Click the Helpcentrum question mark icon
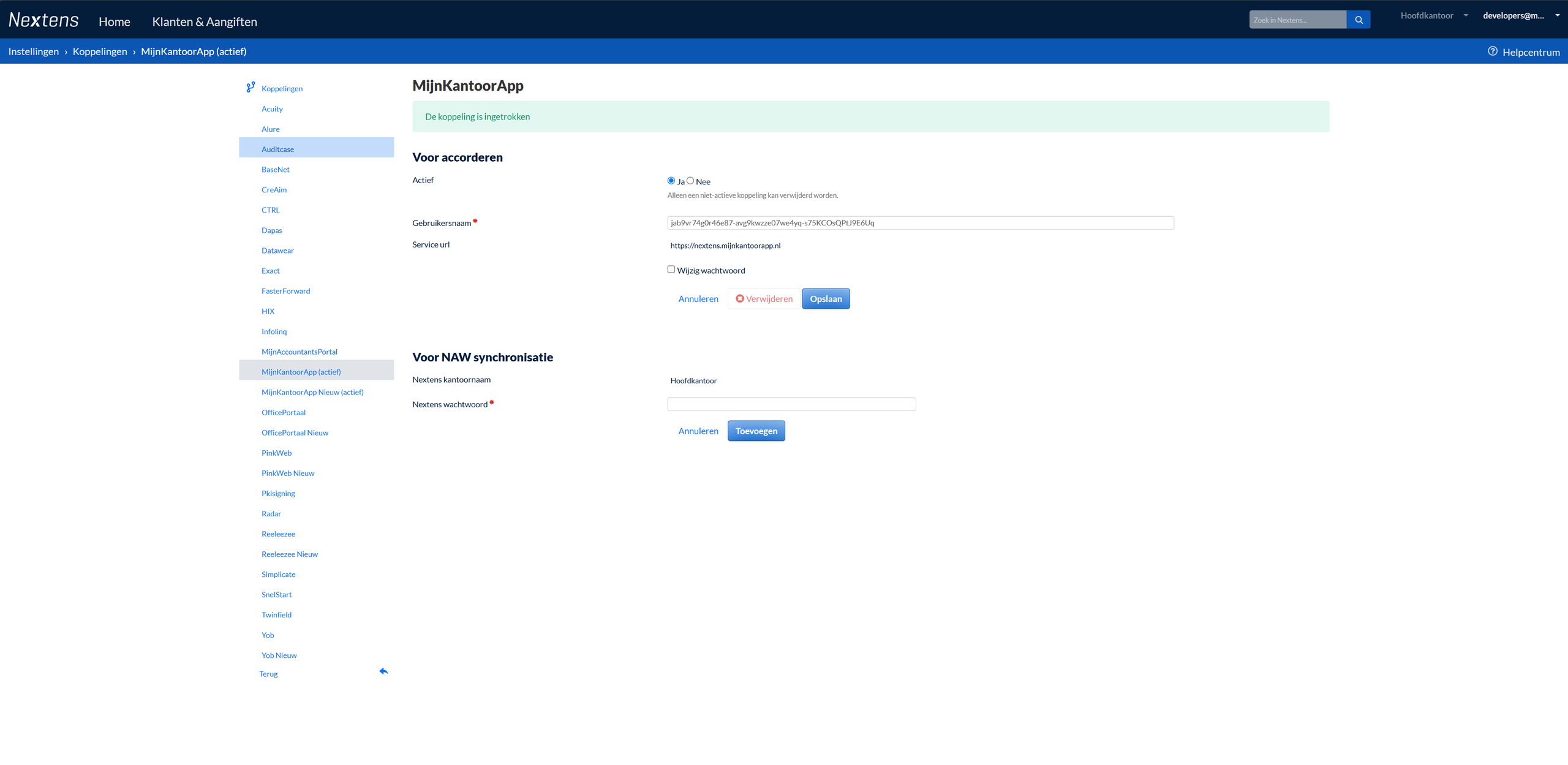 click(1493, 51)
